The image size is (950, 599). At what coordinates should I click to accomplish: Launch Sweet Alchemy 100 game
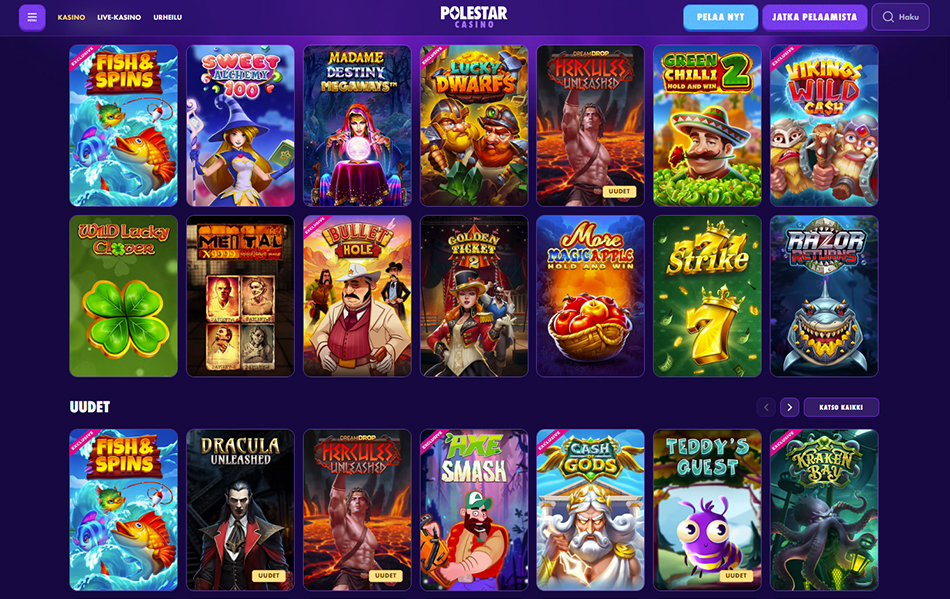click(241, 126)
